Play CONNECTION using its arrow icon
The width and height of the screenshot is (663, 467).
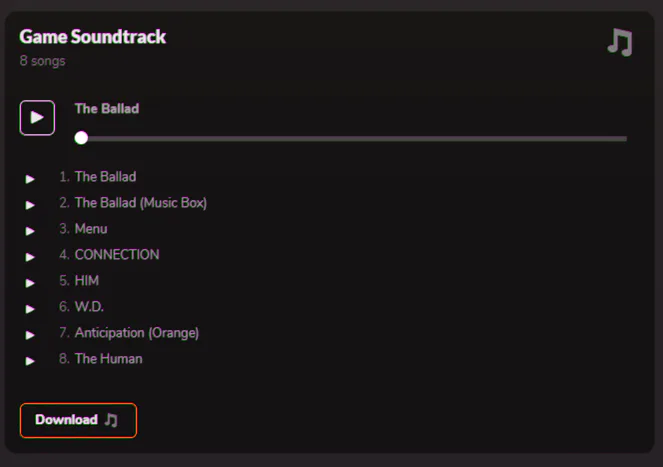[30, 257]
